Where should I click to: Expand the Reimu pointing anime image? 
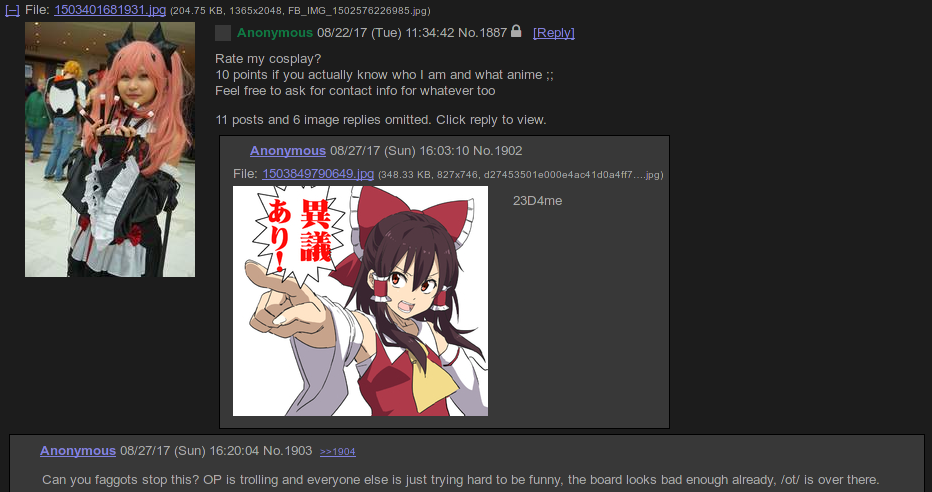[x=360, y=301]
